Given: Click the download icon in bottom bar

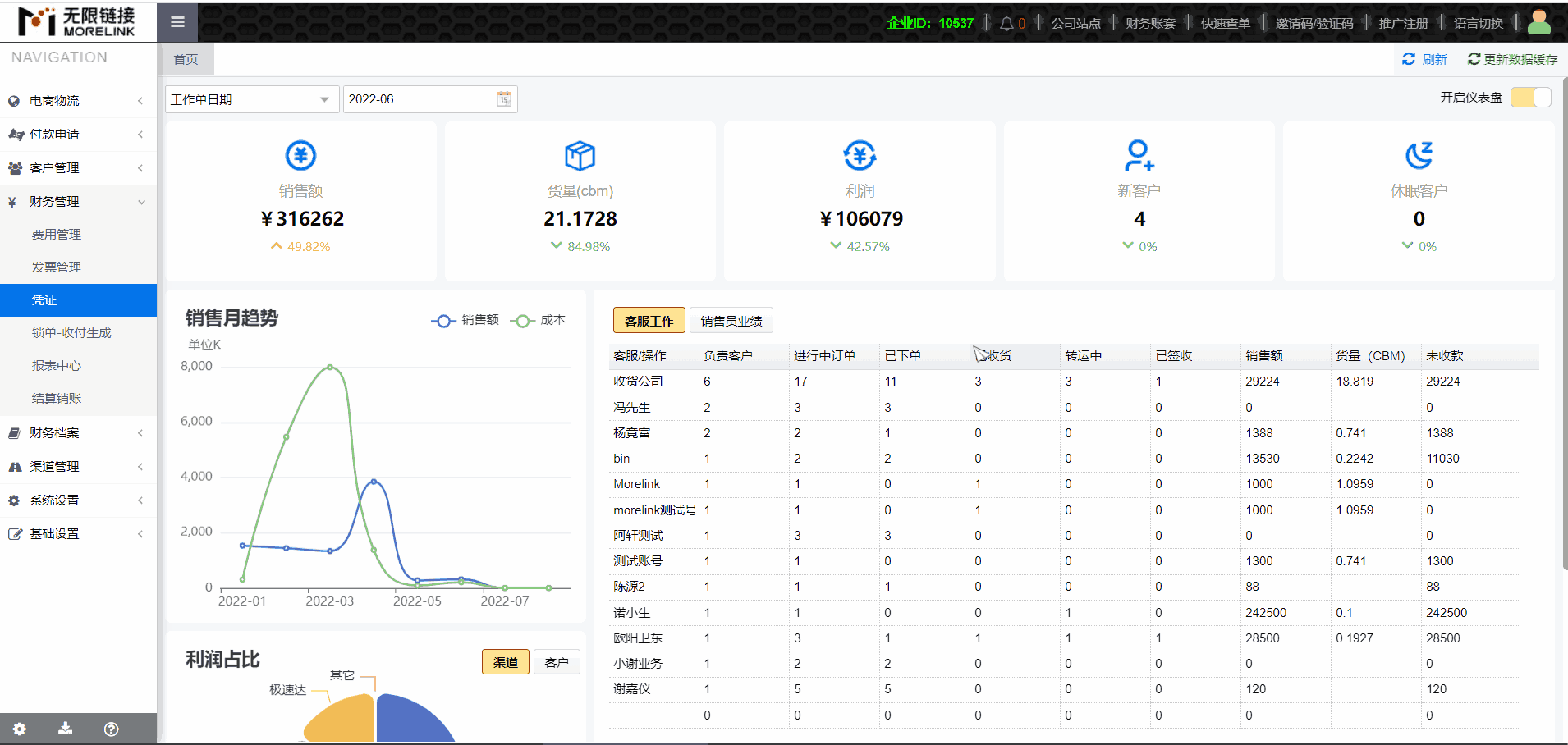Looking at the screenshot, I should tap(66, 729).
